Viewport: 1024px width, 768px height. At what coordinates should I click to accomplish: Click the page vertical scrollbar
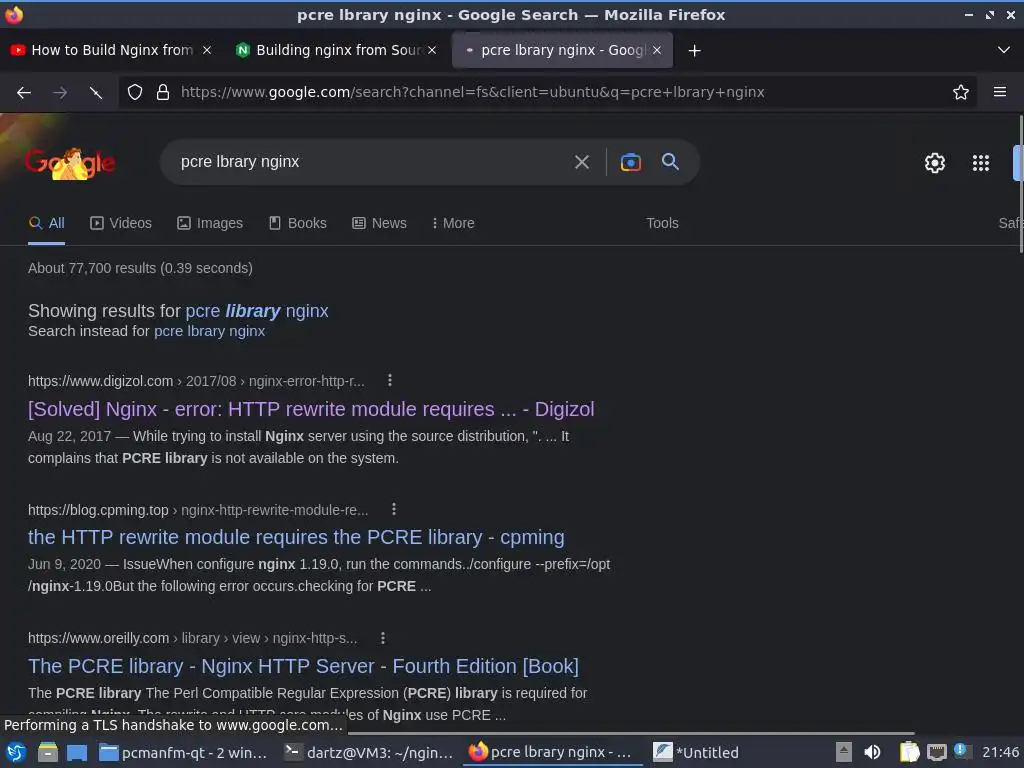pyautogui.click(x=1021, y=184)
